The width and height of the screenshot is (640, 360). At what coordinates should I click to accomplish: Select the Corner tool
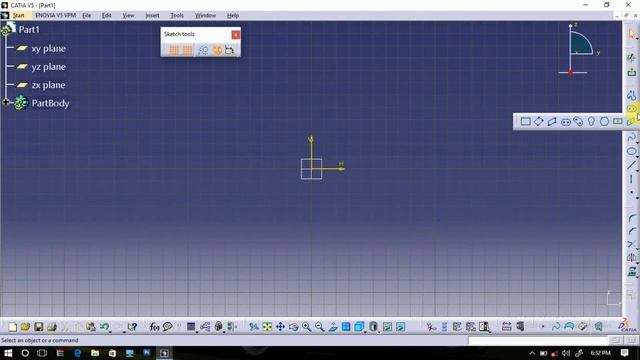632,218
